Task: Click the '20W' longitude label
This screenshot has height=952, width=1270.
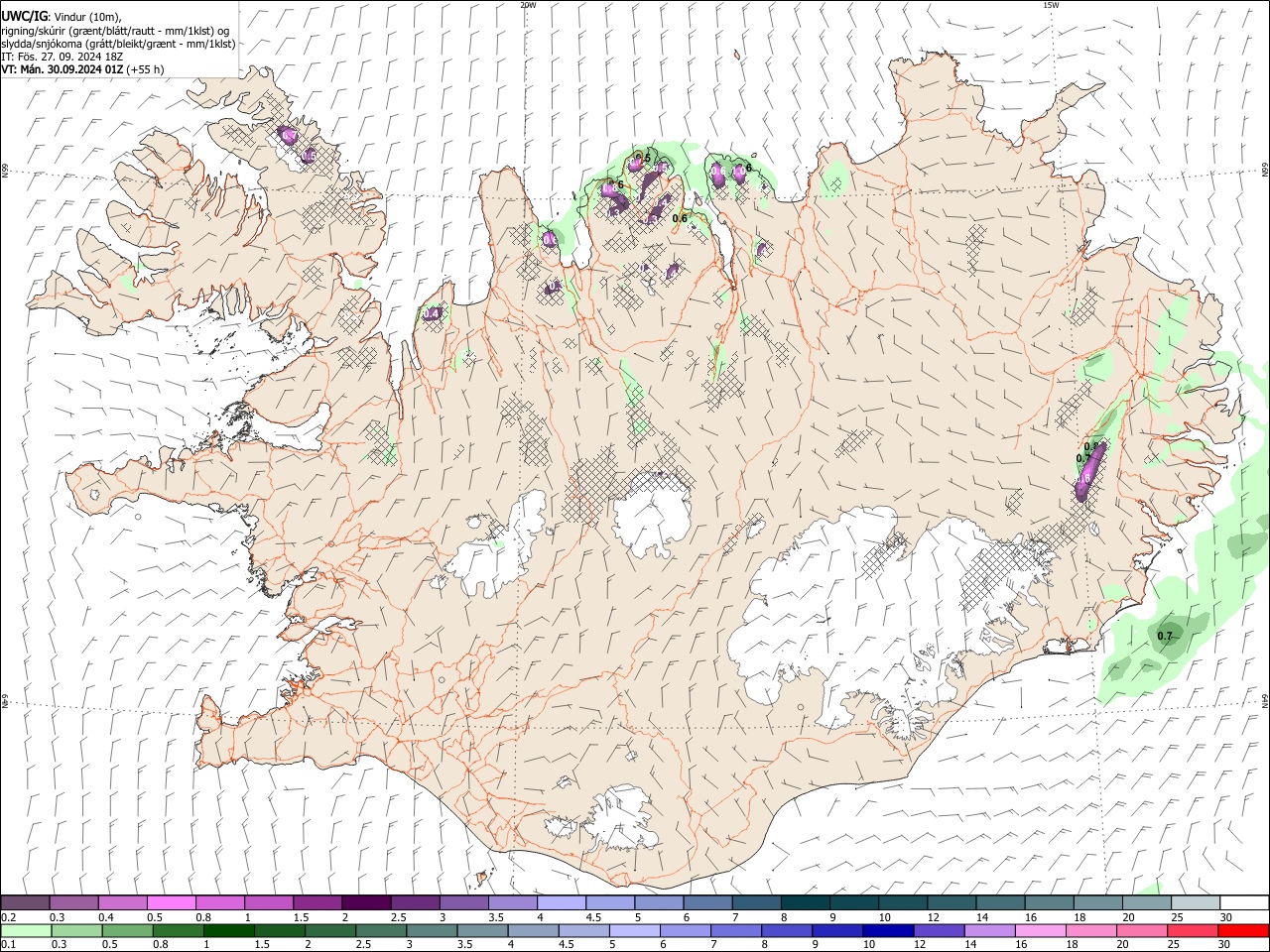Action: click(x=528, y=5)
